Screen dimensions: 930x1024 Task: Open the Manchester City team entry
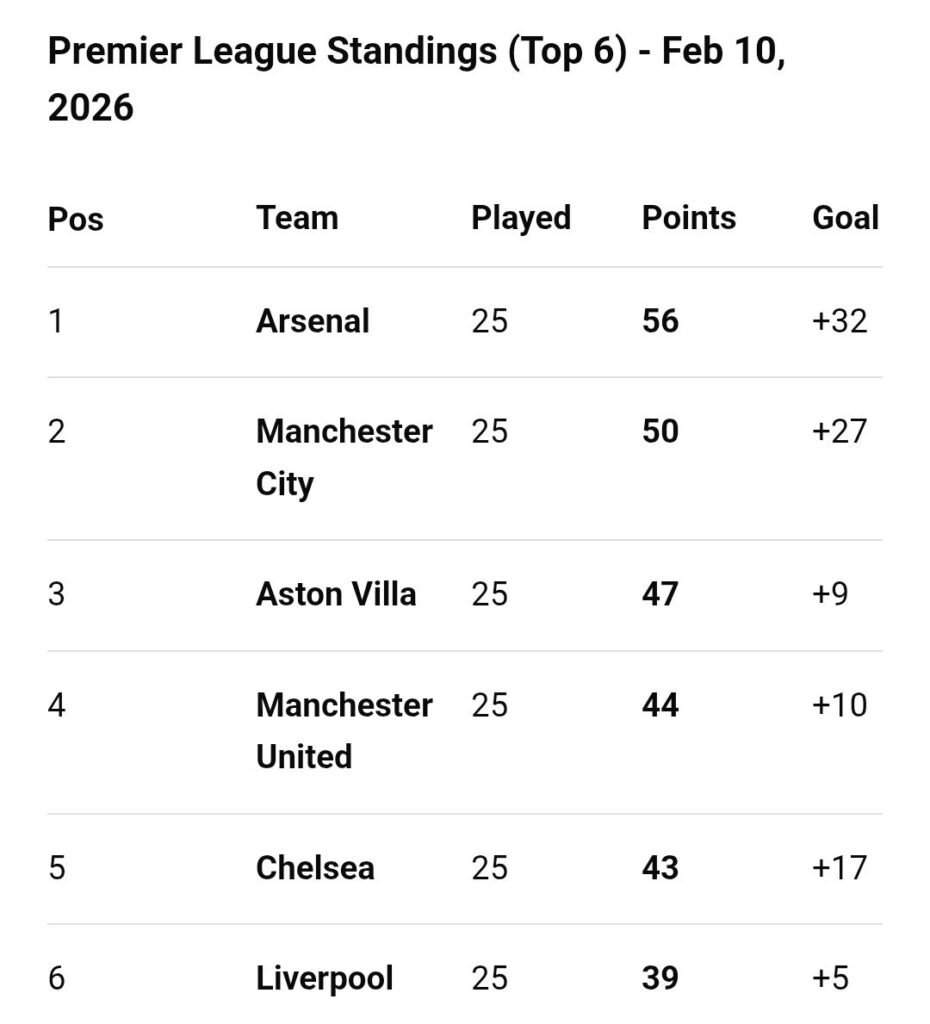click(x=343, y=457)
